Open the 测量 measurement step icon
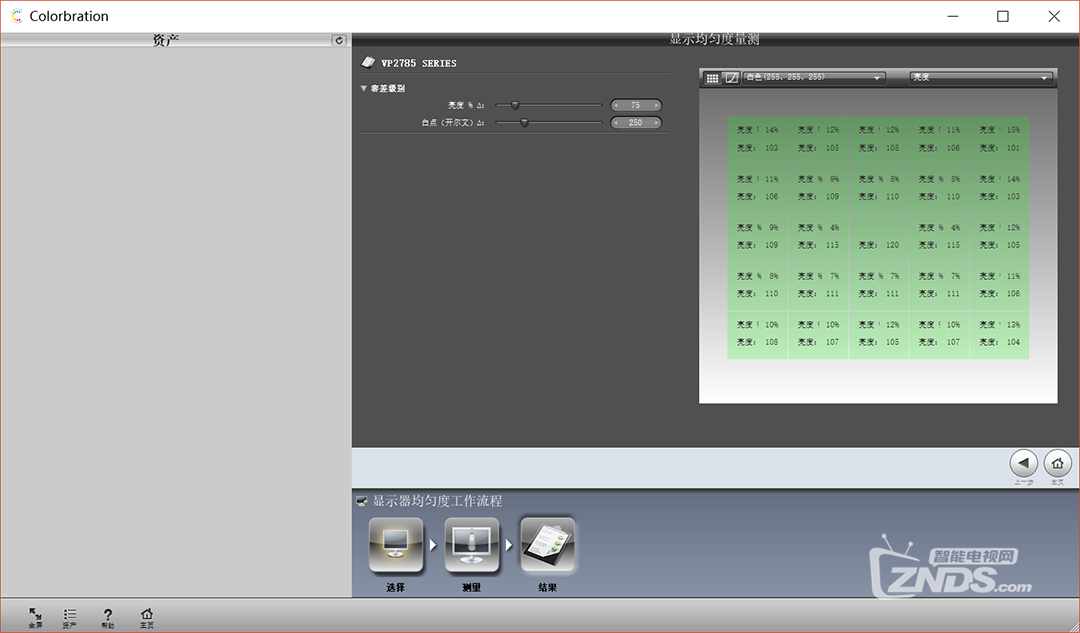 (x=472, y=546)
